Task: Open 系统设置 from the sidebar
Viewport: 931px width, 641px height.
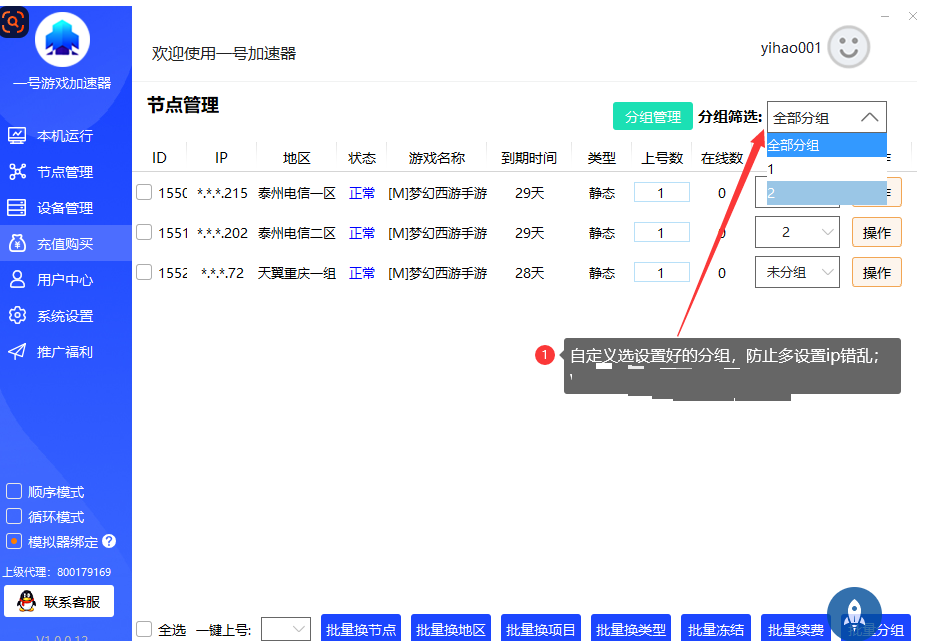Action: (66, 316)
